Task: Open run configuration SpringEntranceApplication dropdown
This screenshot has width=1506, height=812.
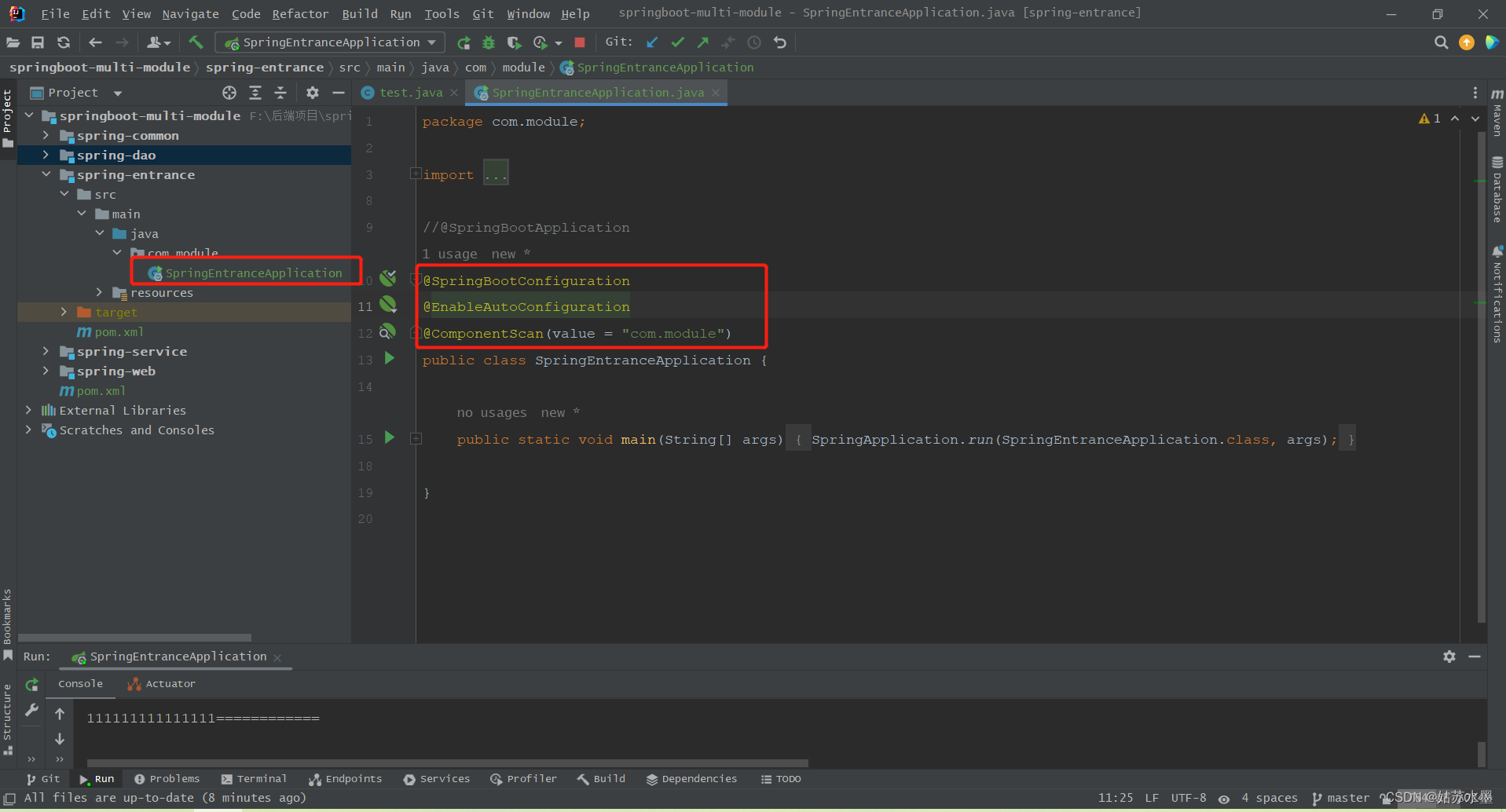Action: tap(330, 42)
